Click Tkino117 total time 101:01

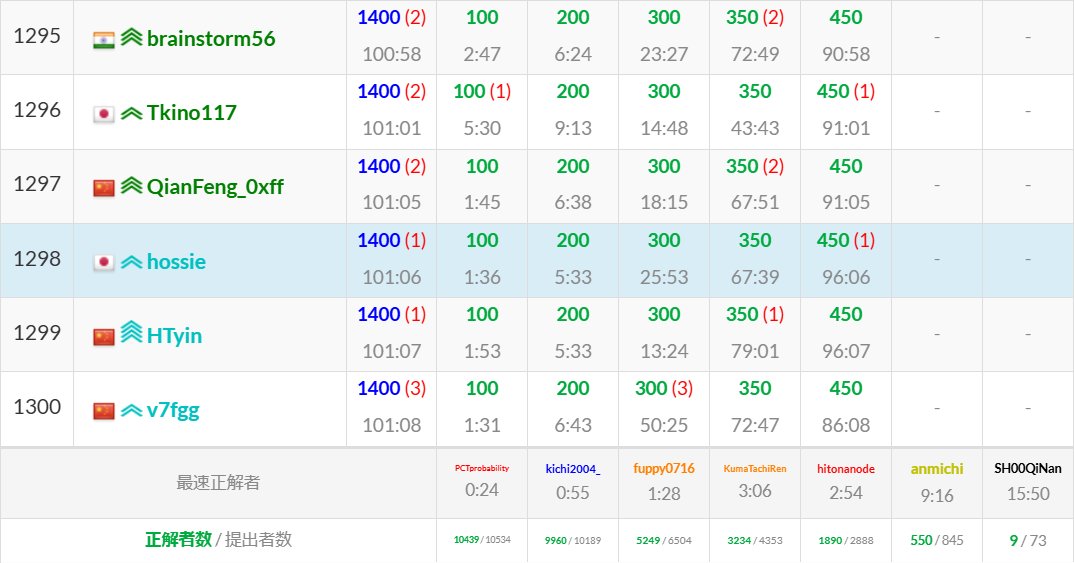point(392,128)
